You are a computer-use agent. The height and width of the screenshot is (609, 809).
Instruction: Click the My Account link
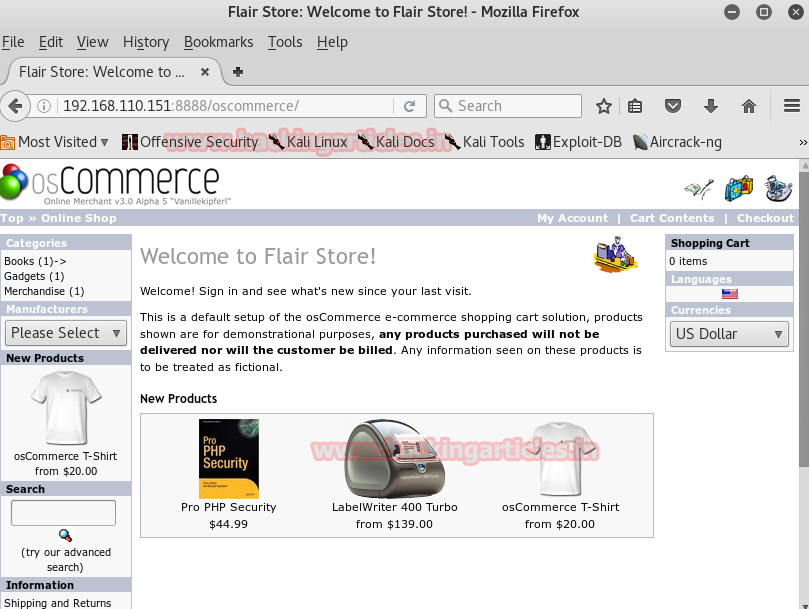(572, 218)
